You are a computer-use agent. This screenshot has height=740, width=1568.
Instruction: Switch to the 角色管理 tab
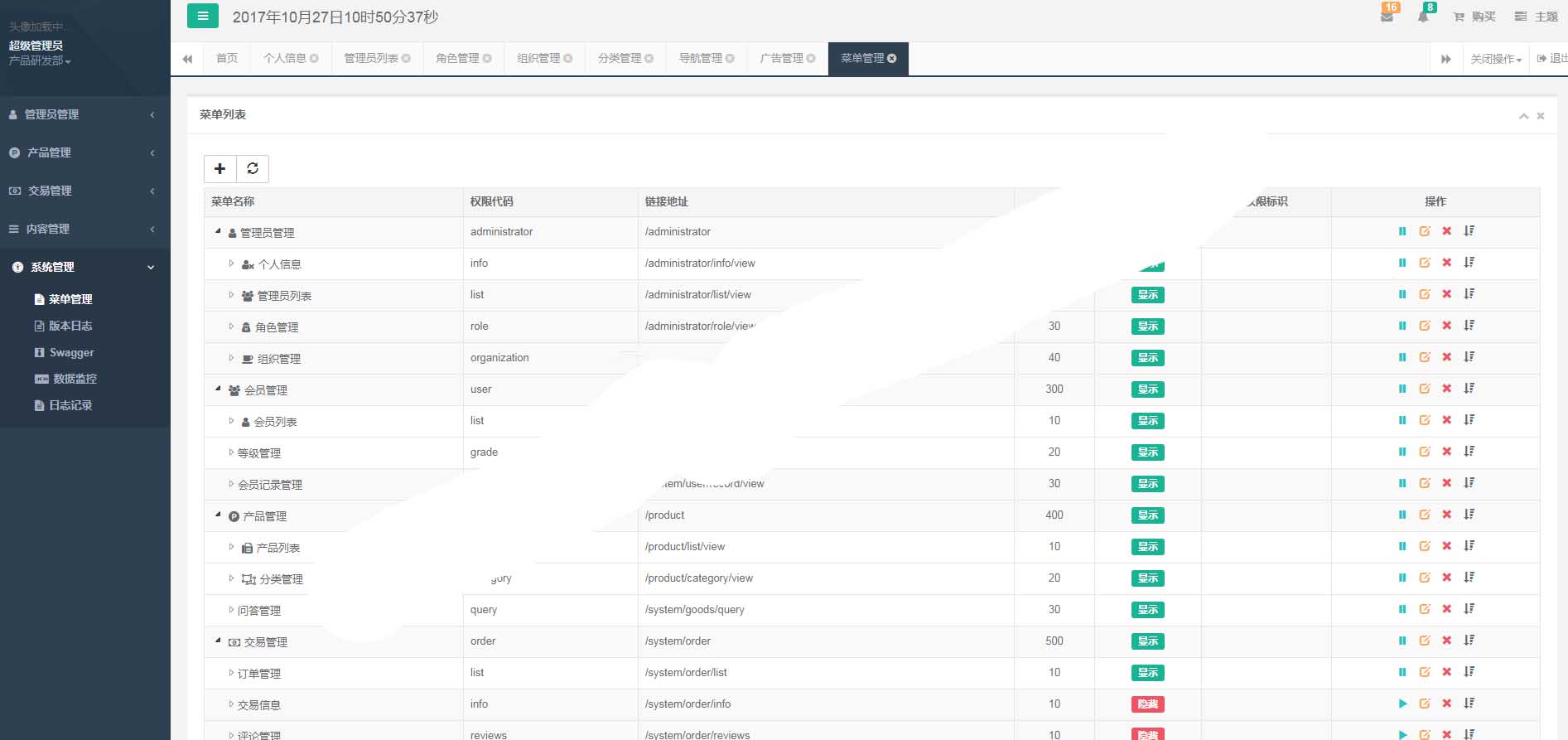click(457, 59)
